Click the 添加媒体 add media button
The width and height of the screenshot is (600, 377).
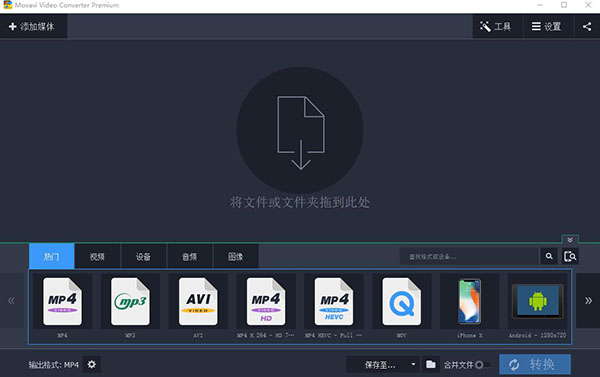(33, 26)
